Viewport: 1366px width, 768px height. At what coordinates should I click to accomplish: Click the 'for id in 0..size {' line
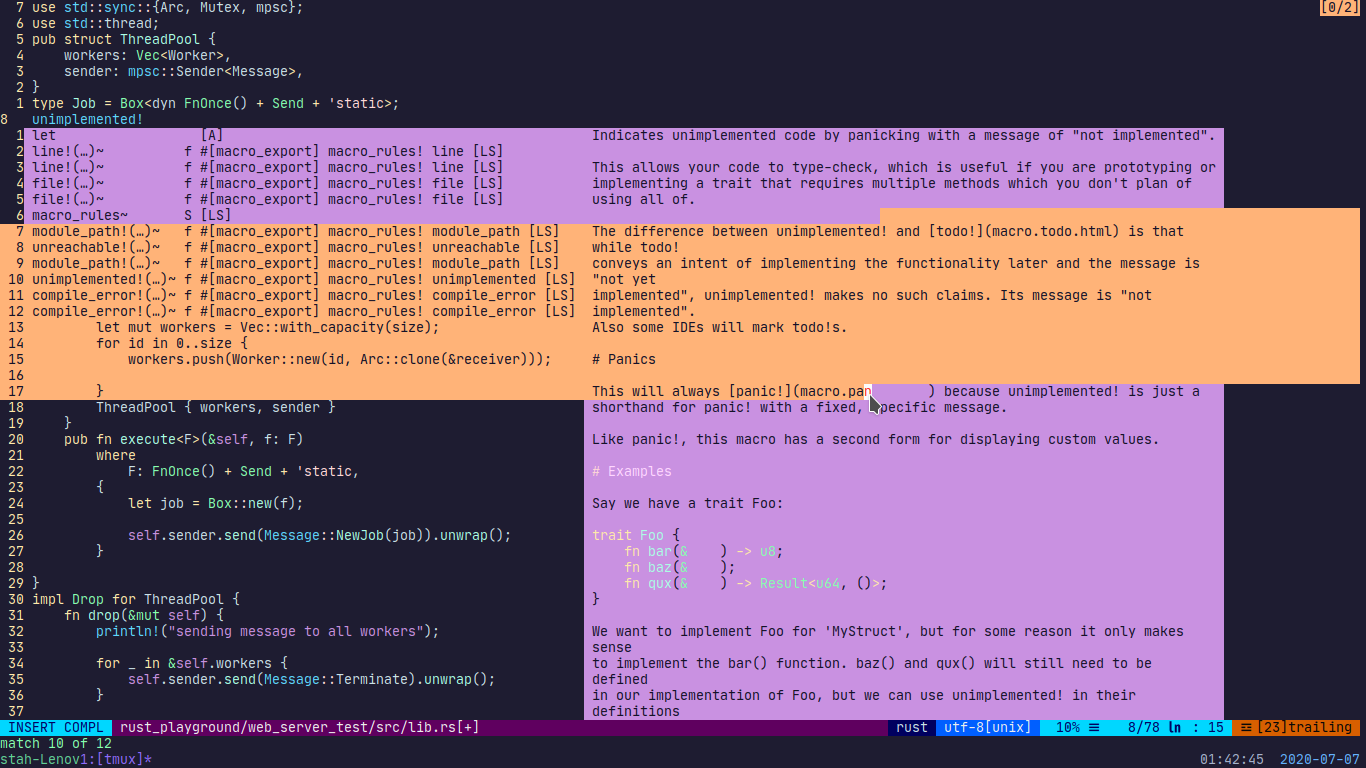point(172,343)
